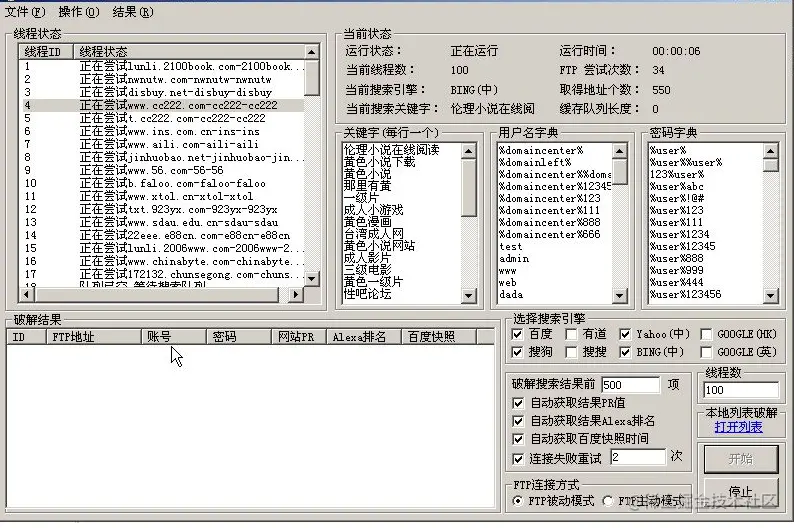
Task: Select thread row 4 www.cc222.com
Action: pyautogui.click(x=162, y=105)
